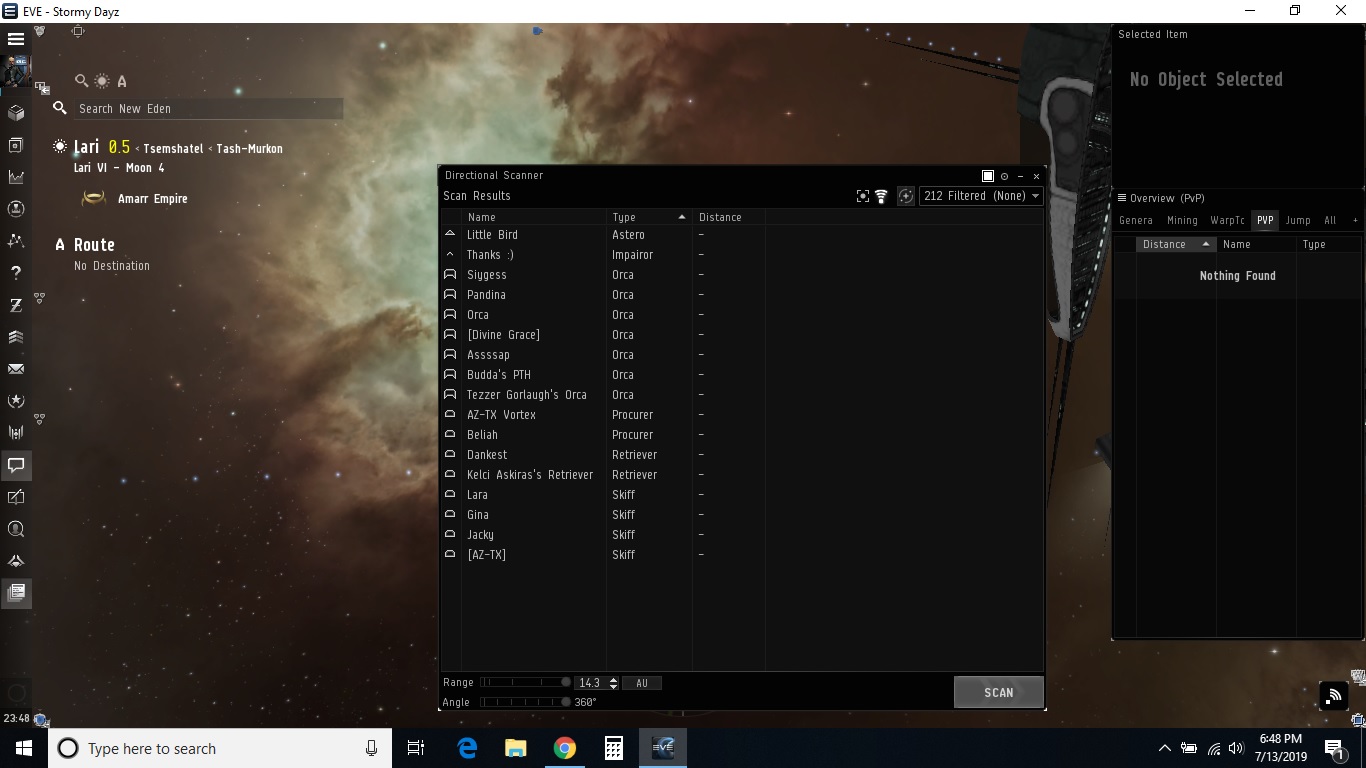
Task: Open the Corporation star icon in sidebar
Action: click(16, 401)
